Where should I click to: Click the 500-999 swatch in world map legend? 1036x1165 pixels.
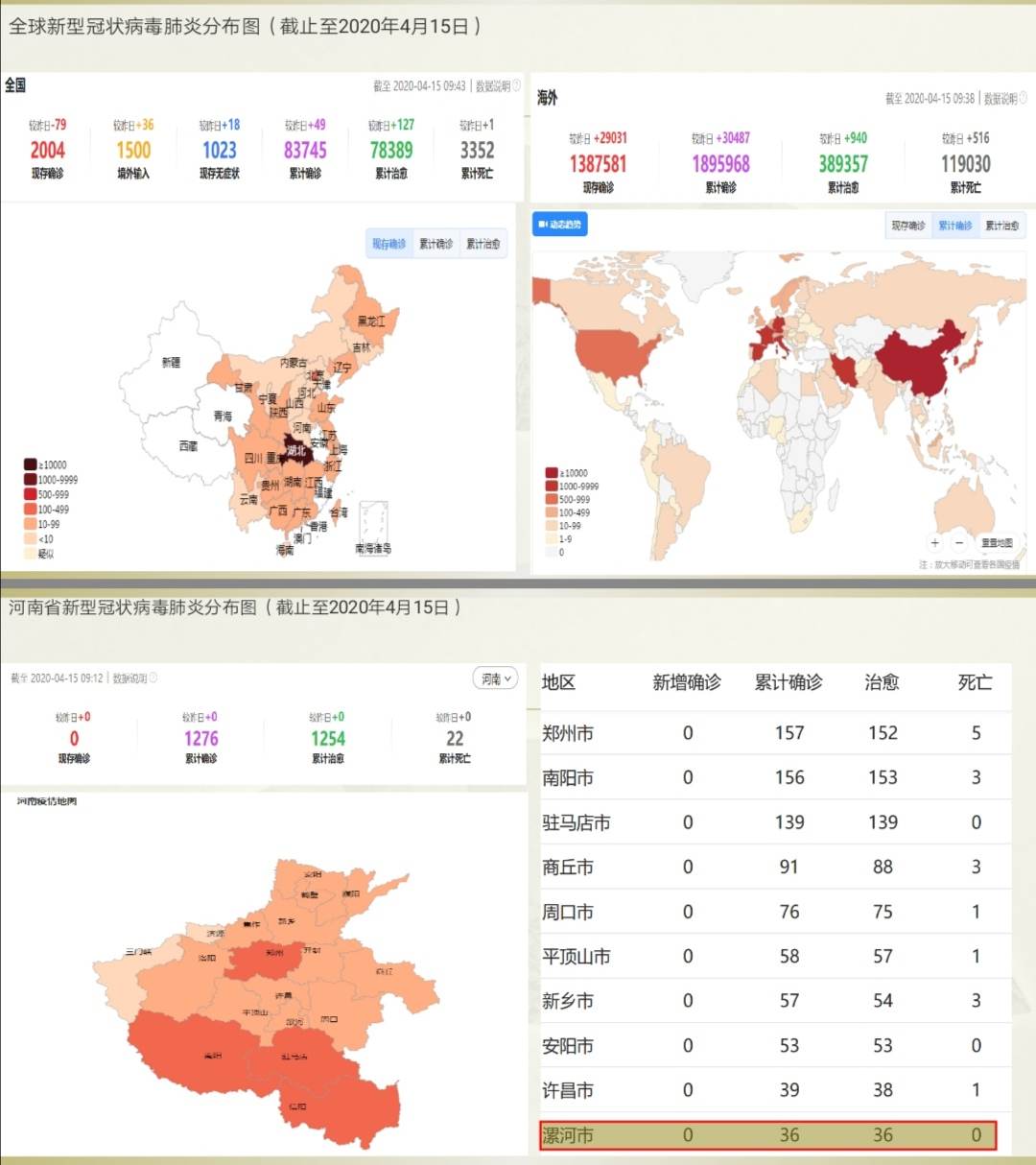coord(552,499)
